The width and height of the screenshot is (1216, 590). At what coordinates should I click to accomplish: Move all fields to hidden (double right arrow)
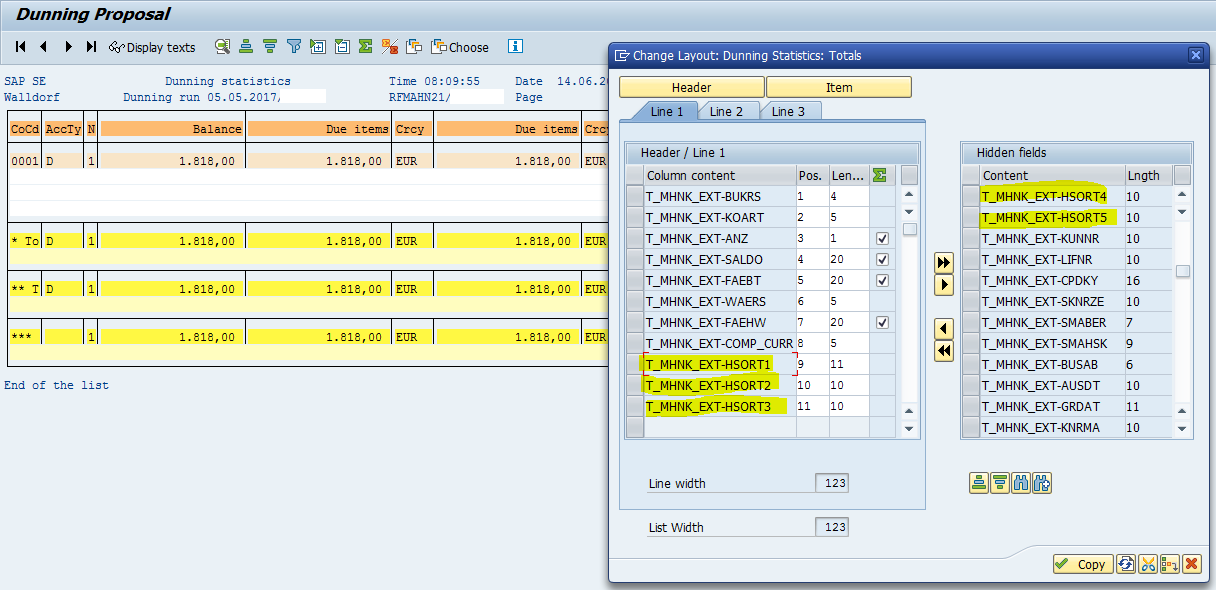pyautogui.click(x=943, y=263)
